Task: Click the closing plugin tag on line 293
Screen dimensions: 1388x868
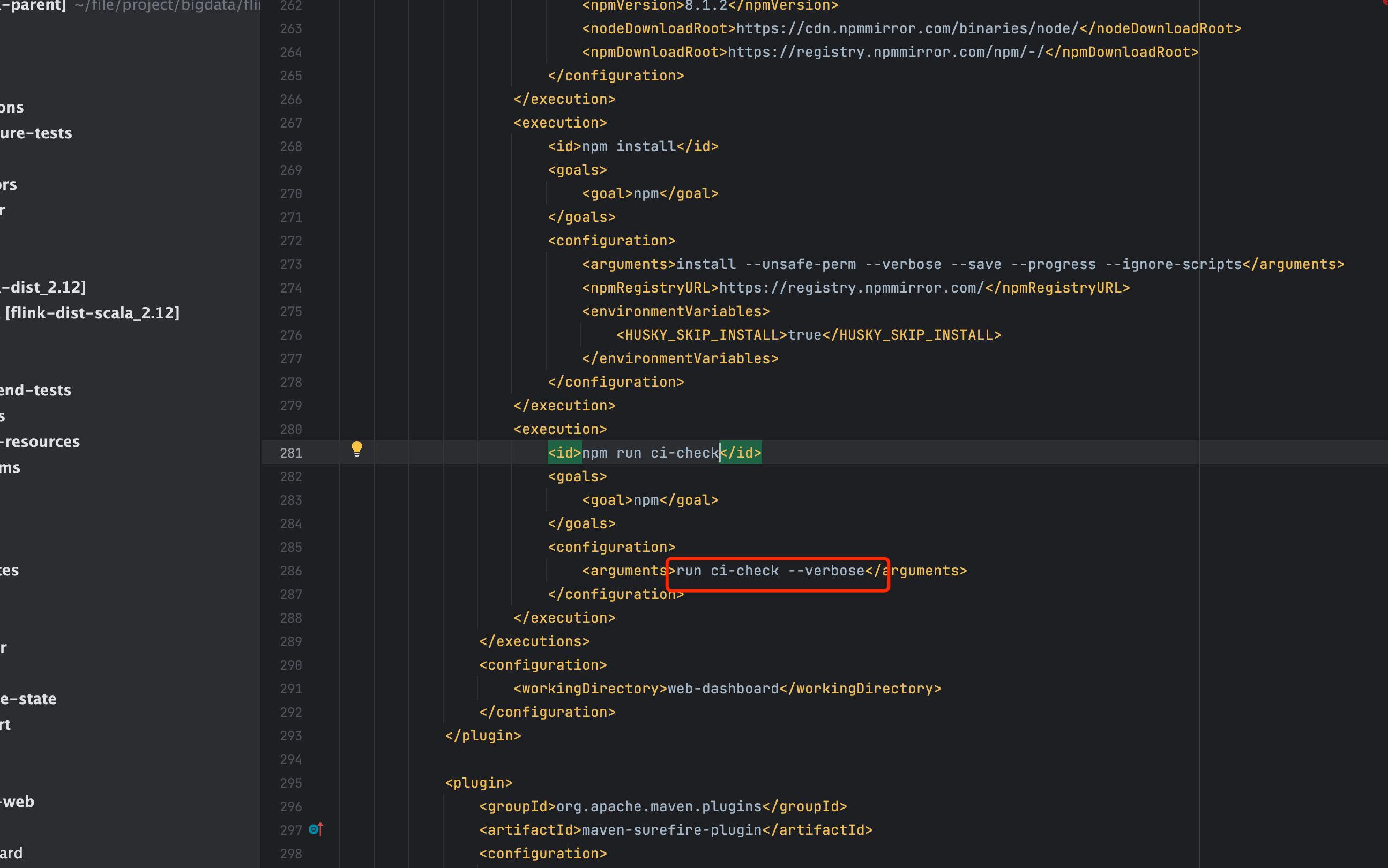Action: 483,735
